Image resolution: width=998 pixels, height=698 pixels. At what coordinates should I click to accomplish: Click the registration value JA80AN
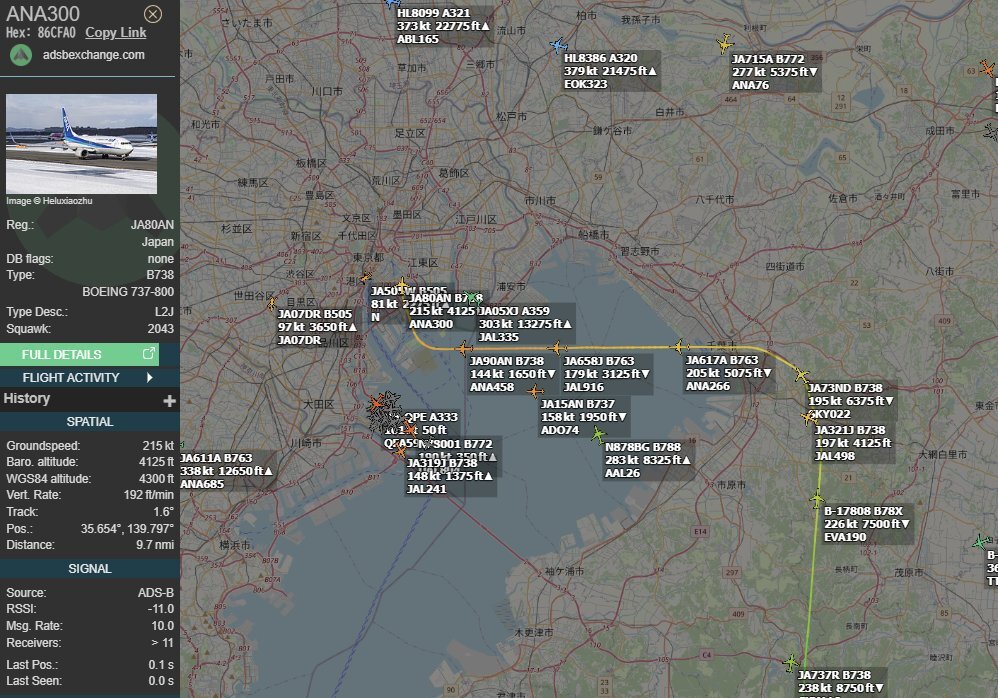click(x=152, y=225)
